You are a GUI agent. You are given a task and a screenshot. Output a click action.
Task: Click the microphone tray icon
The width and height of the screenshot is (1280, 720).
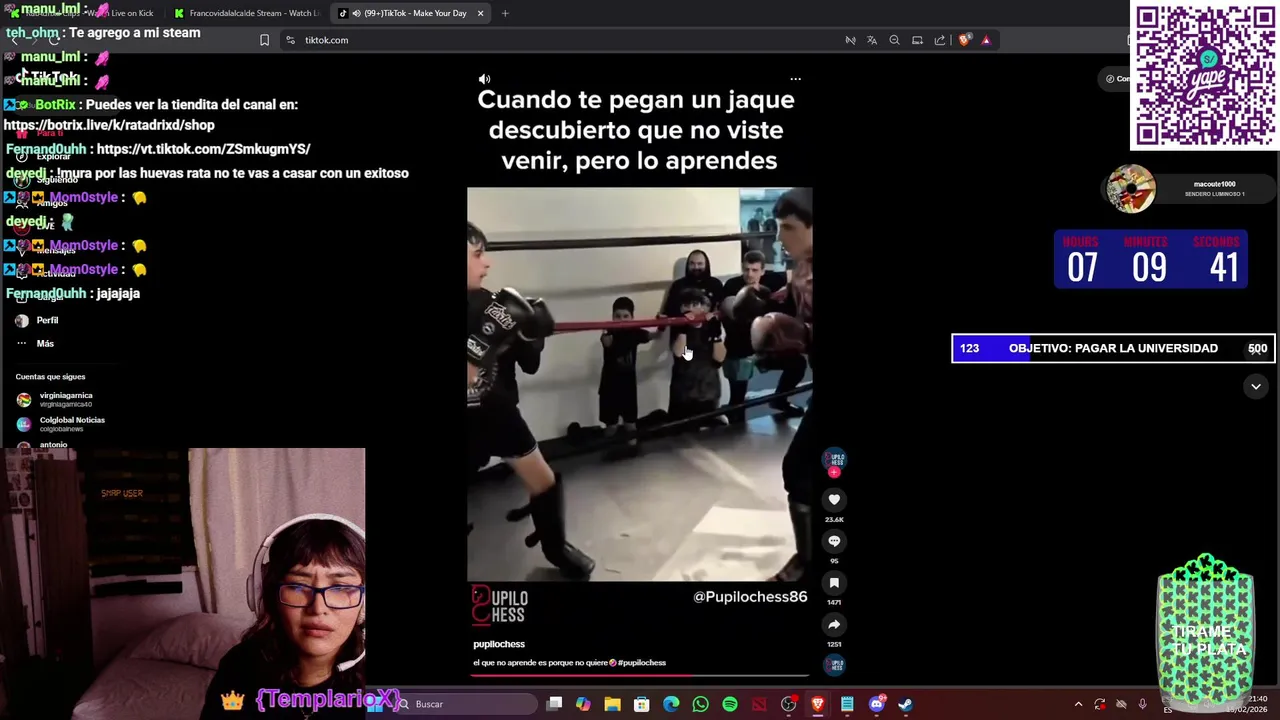coord(1142,704)
